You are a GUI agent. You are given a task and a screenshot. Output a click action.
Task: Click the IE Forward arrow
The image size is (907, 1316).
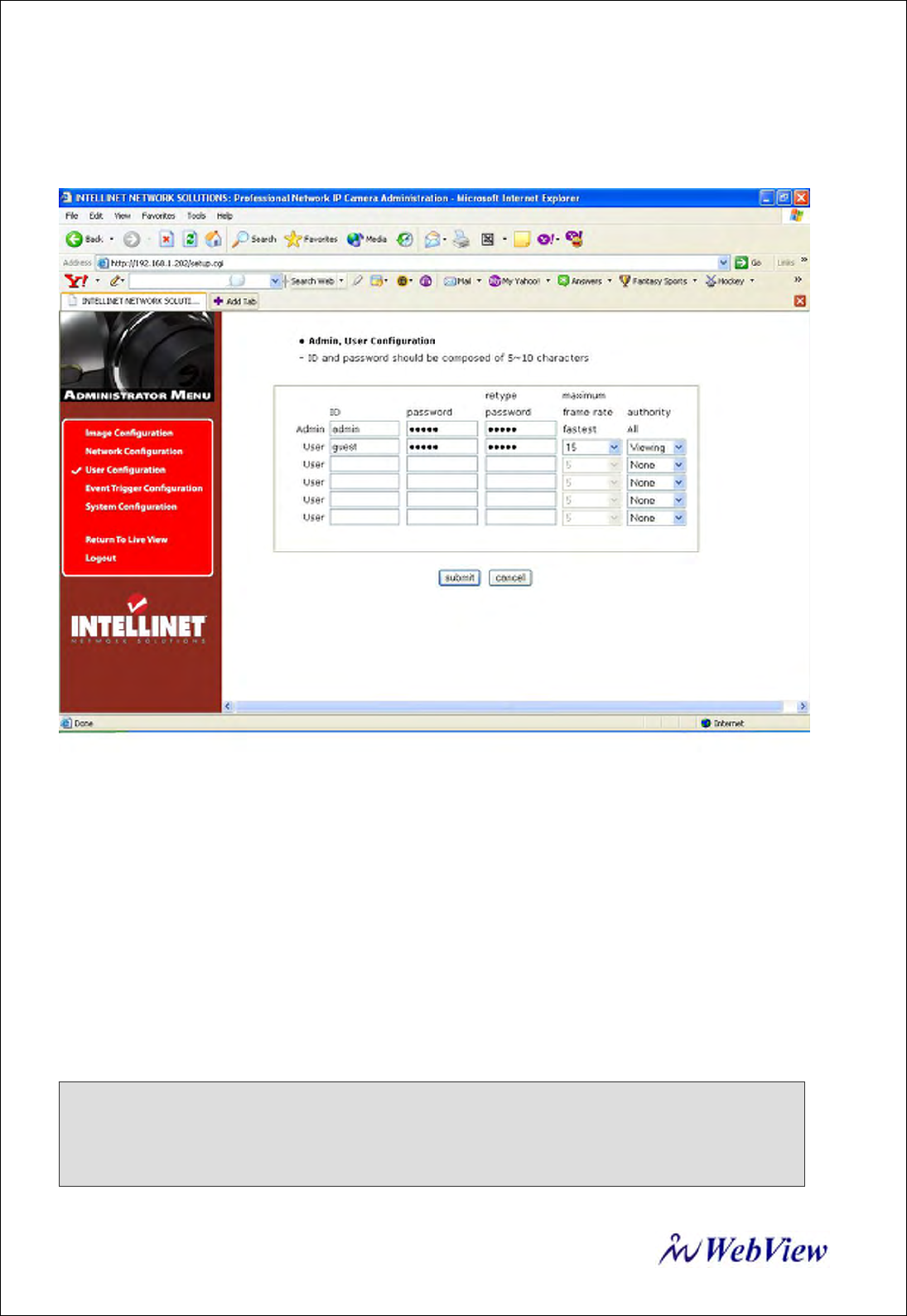pyautogui.click(x=132, y=239)
